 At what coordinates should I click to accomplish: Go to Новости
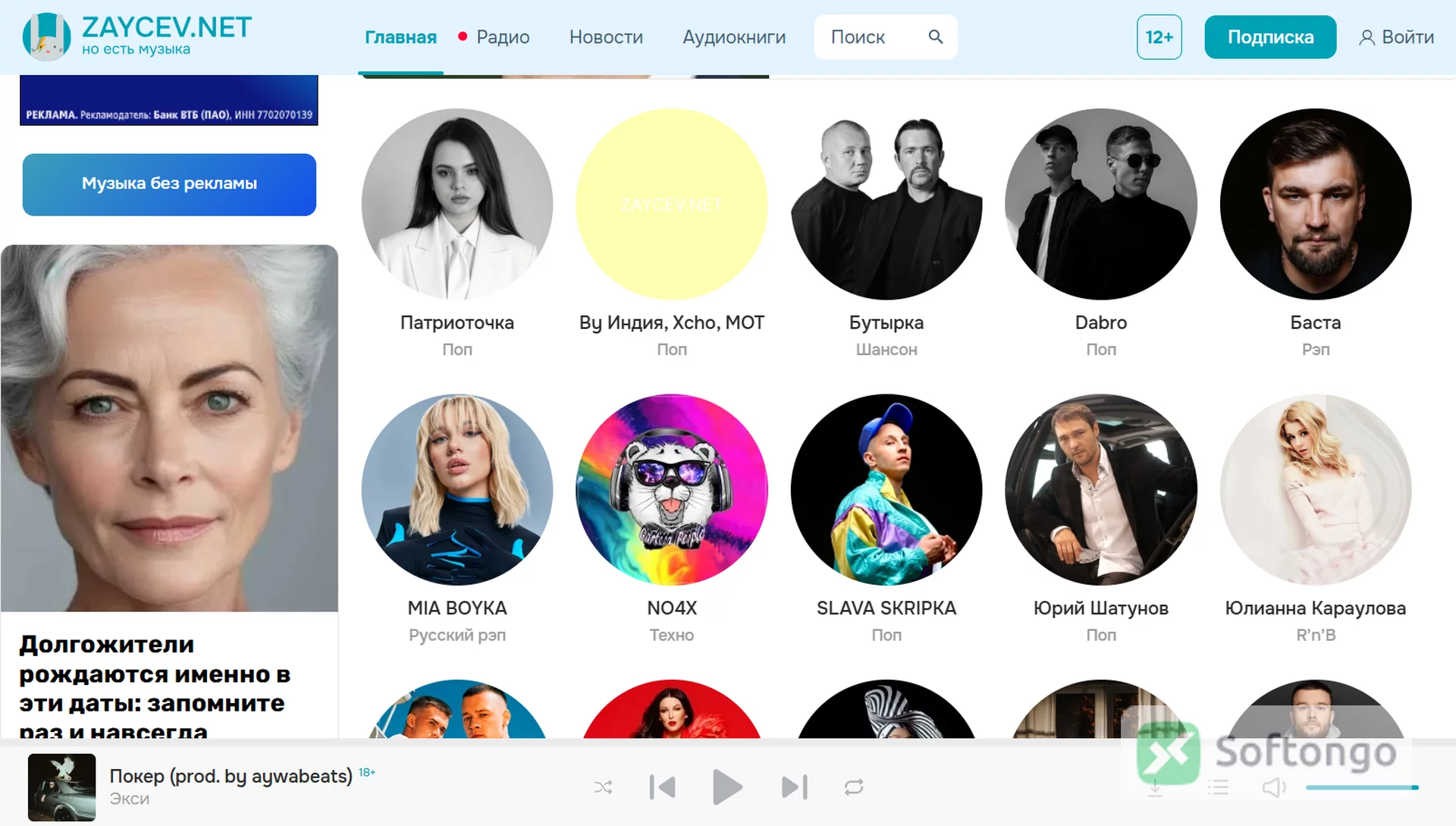pos(606,37)
